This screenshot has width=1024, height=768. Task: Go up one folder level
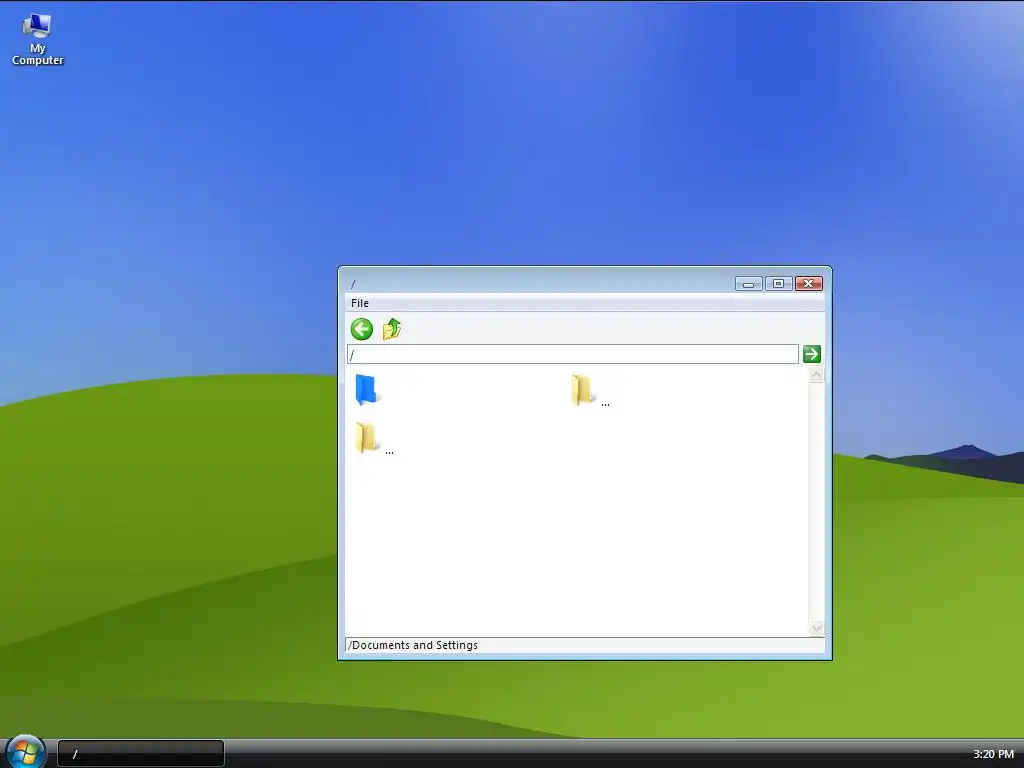(392, 329)
